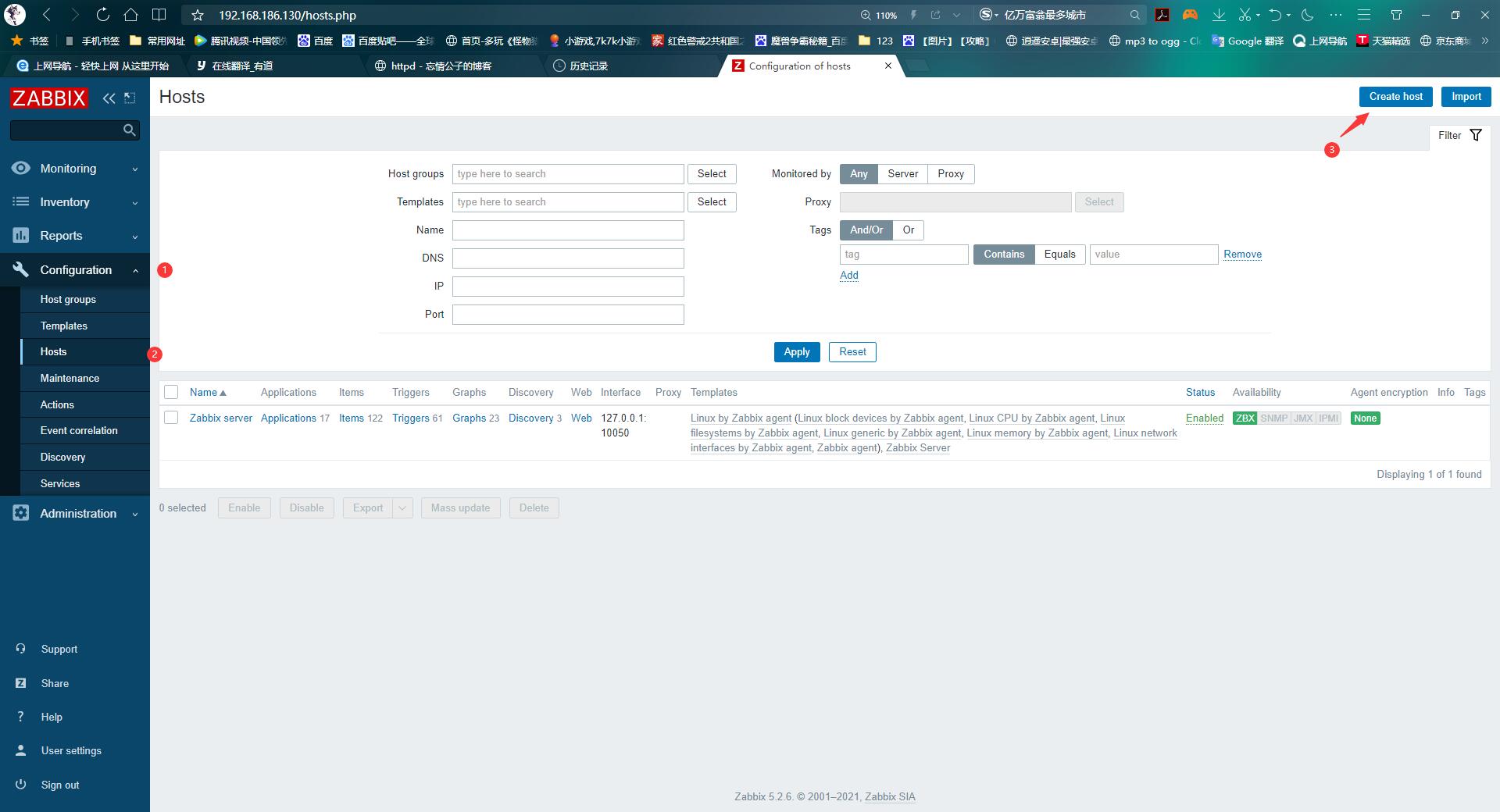Collapse the Configuration menu section
The width and height of the screenshot is (1500, 812).
(135, 270)
